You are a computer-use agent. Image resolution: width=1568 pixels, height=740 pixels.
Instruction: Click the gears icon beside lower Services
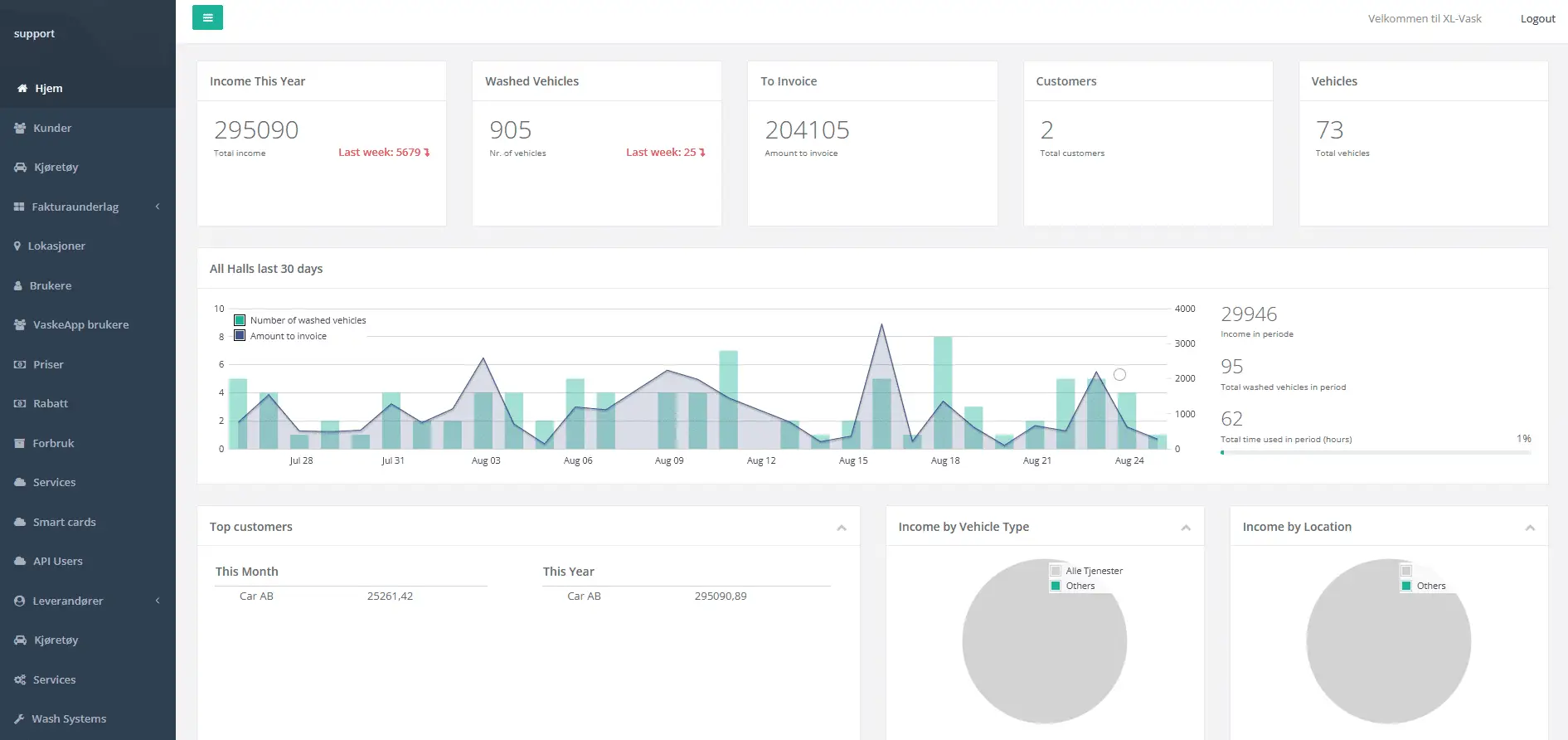coord(20,679)
